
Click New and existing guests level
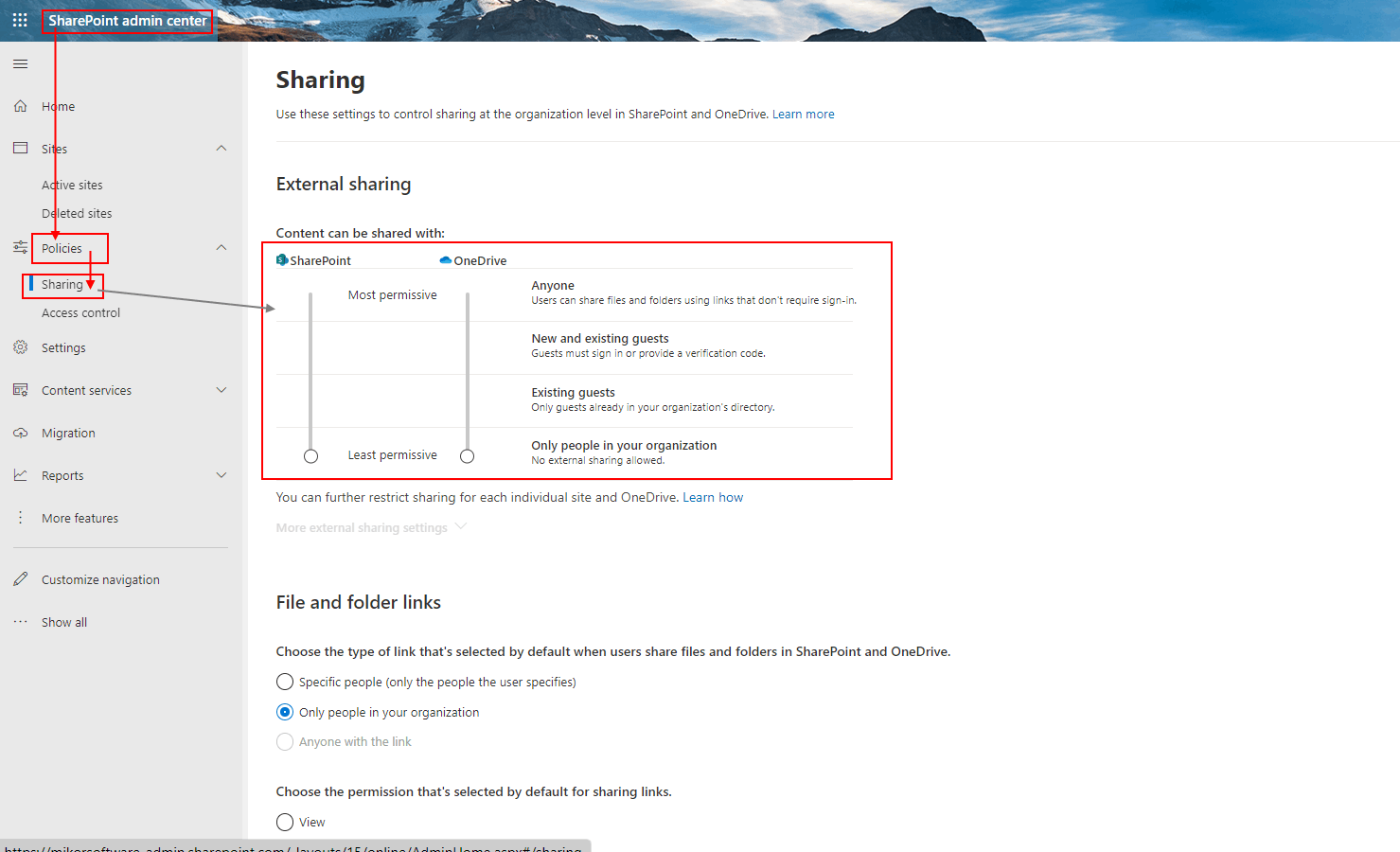point(648,346)
